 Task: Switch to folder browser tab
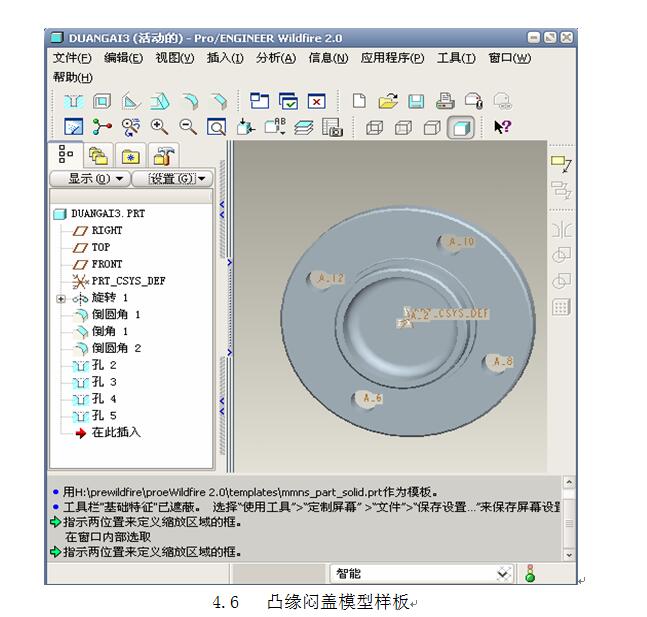pyautogui.click(x=98, y=156)
